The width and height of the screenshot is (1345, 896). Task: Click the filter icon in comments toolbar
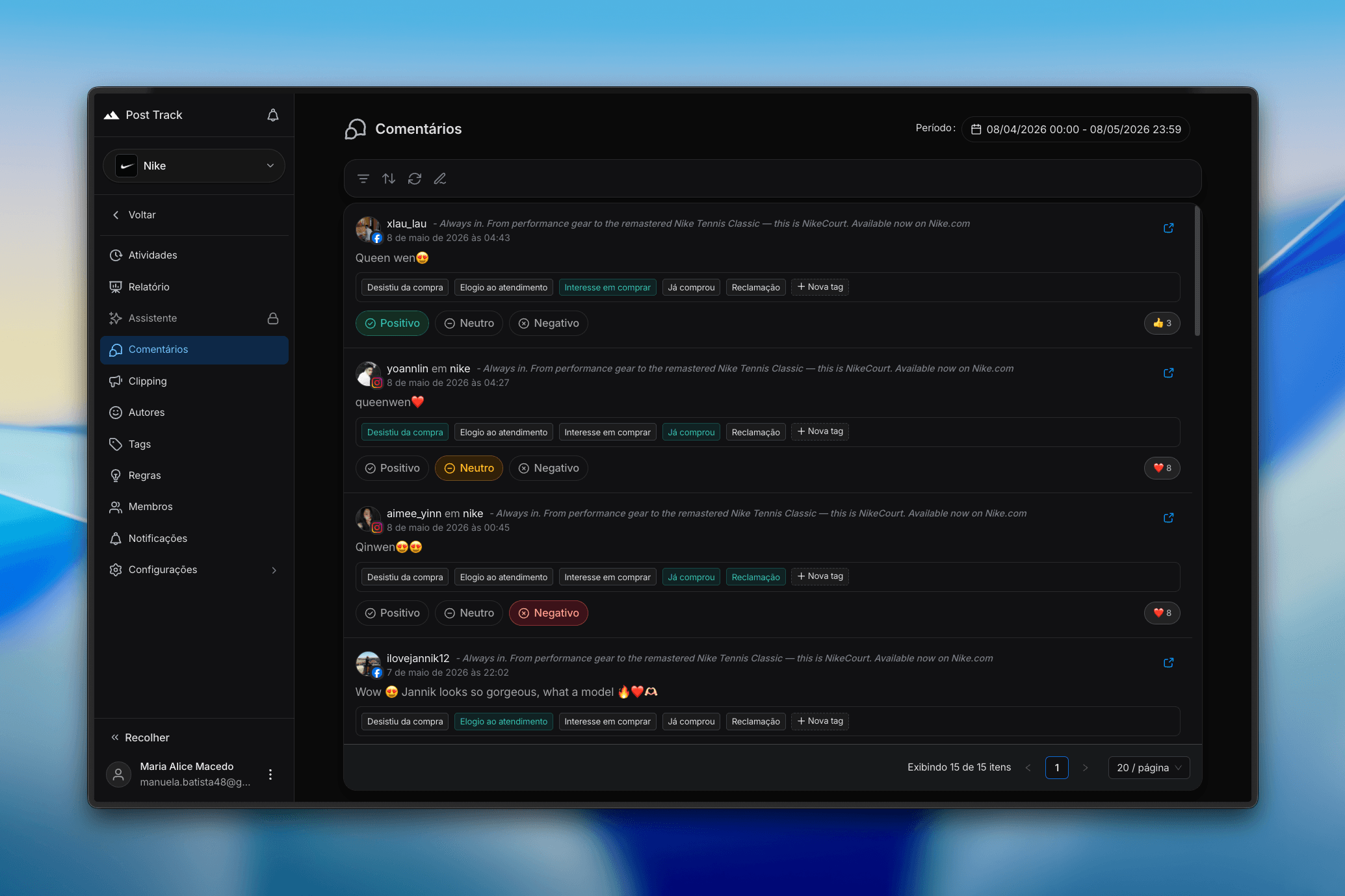point(363,179)
